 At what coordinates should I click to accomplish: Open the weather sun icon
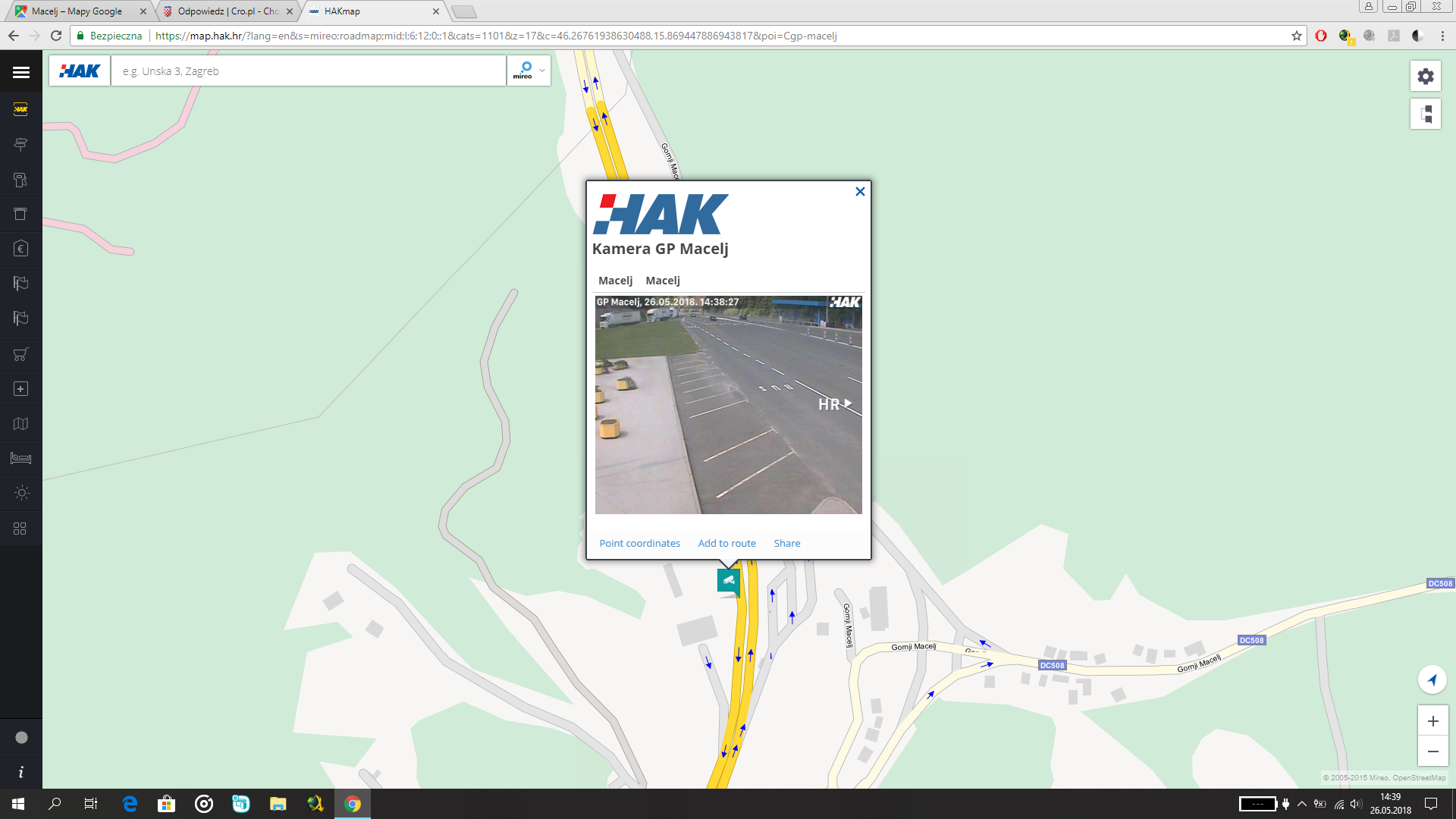point(21,493)
